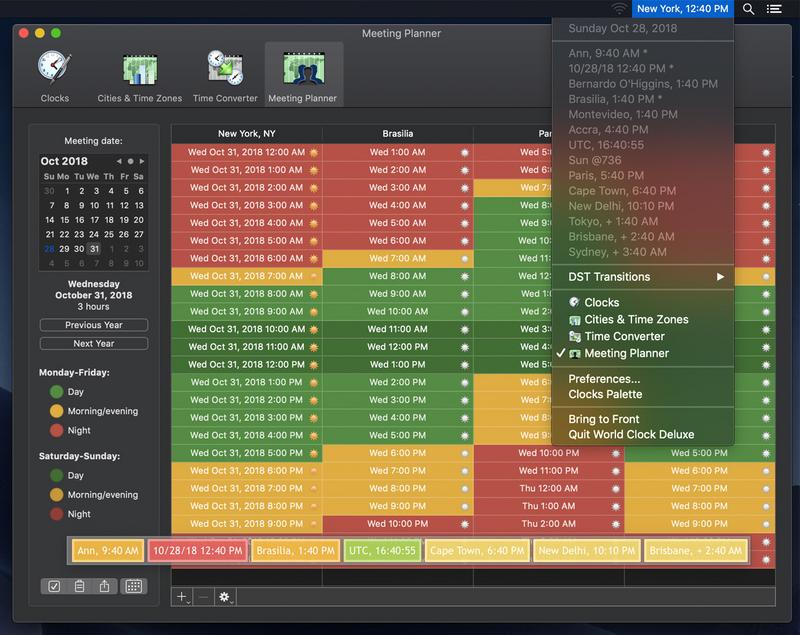The width and height of the screenshot is (800, 635).
Task: Open Preferences... from the menu
Action: pos(643,379)
